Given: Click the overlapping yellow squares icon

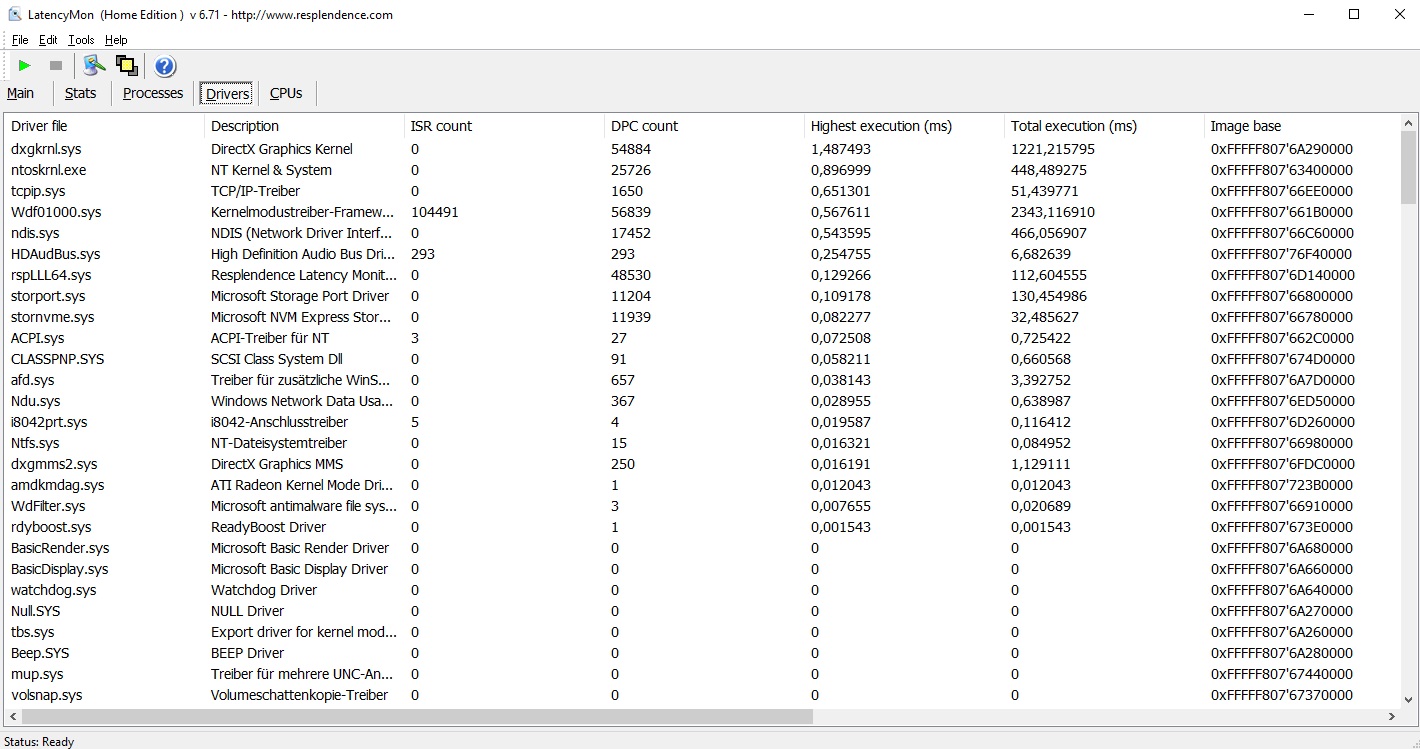Looking at the screenshot, I should 127,66.
